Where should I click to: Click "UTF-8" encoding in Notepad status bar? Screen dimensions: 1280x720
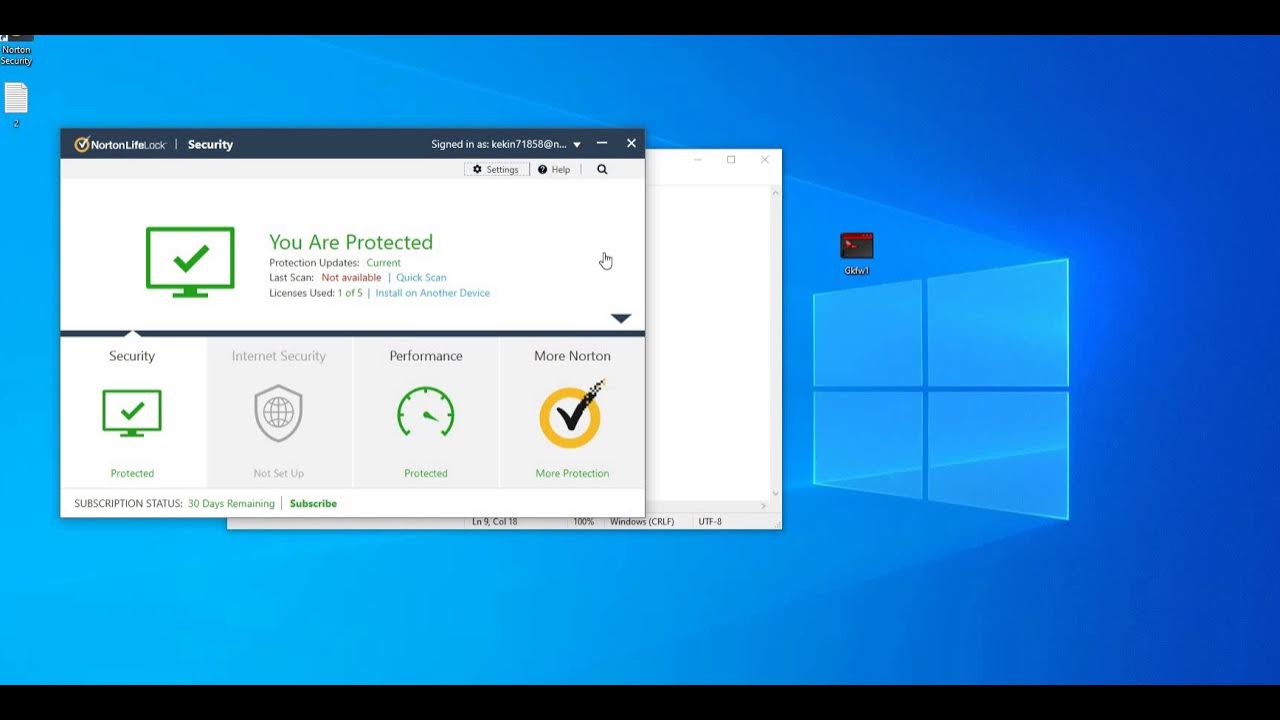[710, 522]
